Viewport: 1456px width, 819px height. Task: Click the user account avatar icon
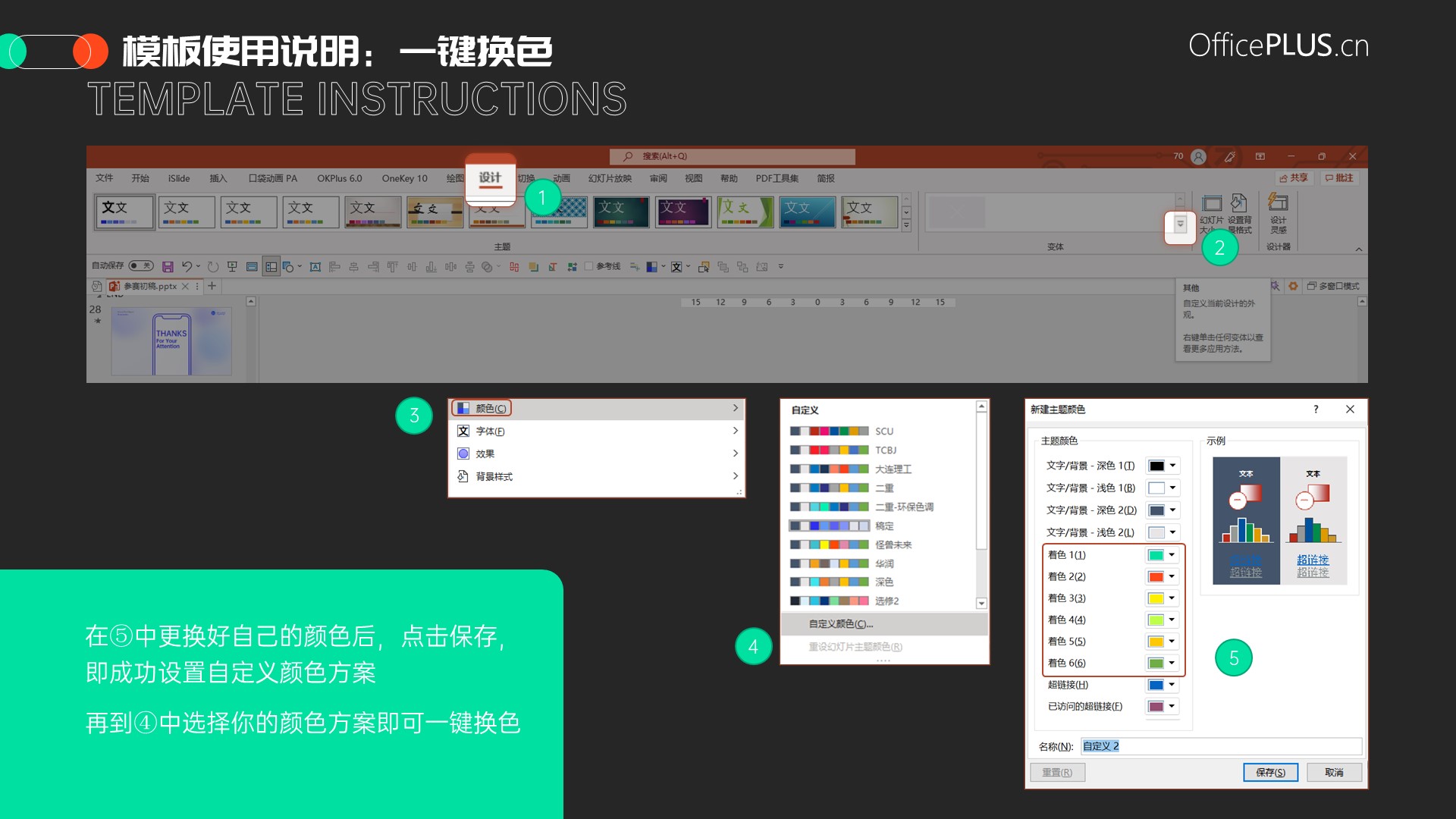click(1198, 156)
